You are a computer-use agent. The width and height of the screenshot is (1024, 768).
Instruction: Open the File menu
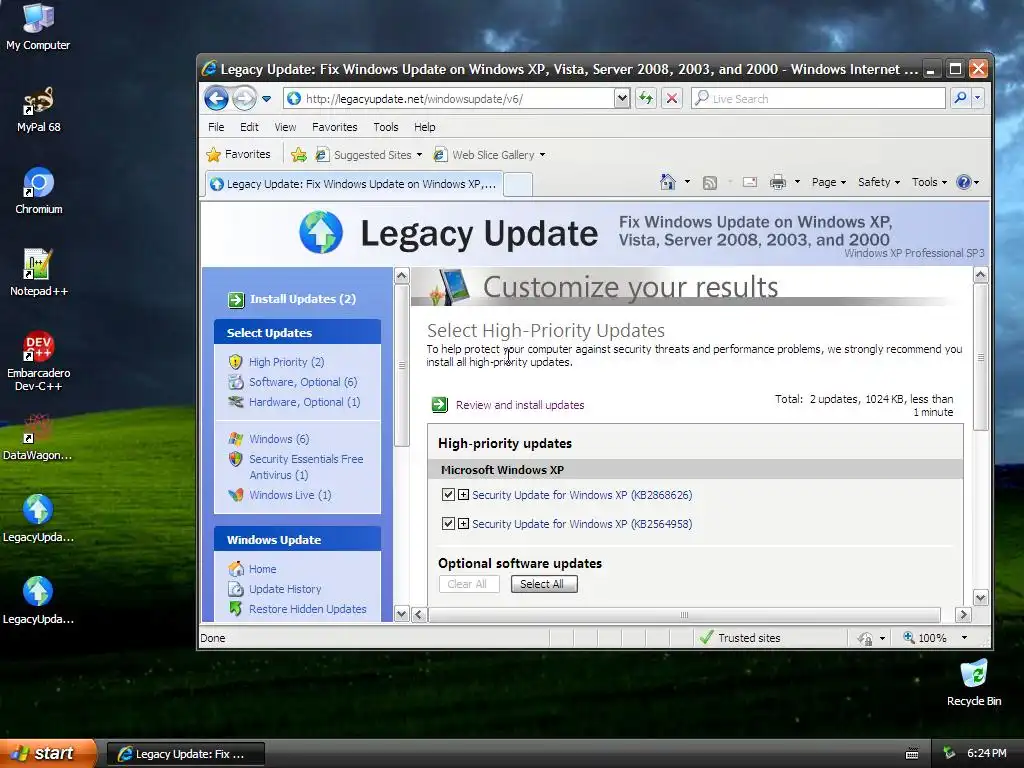coord(216,127)
